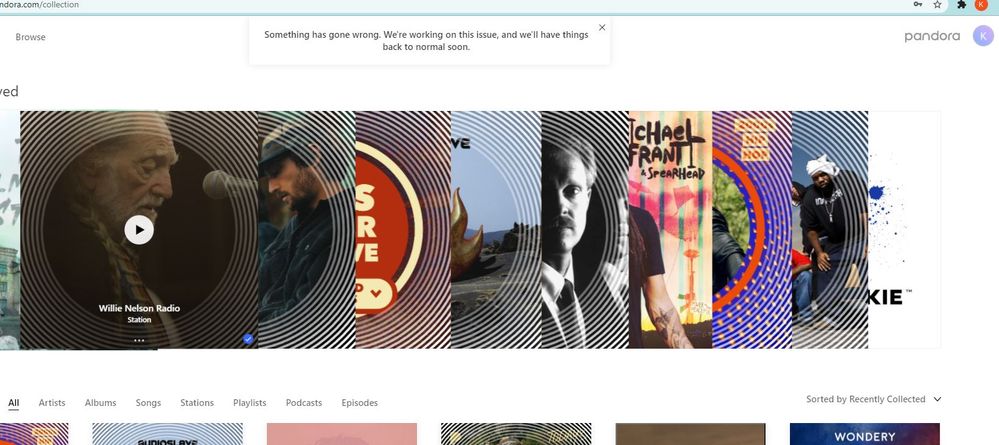Viewport: 999px width, 445px height.
Task: Toggle the blue collected checkmark on Willie Nelson Radio
Action: click(248, 339)
